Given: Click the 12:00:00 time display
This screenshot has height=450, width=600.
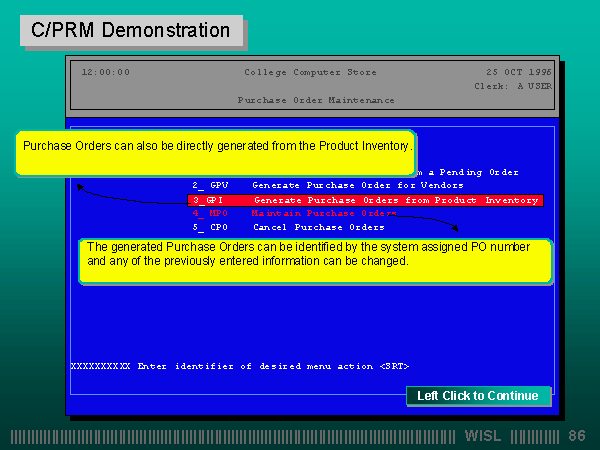Looking at the screenshot, I should coord(105,72).
